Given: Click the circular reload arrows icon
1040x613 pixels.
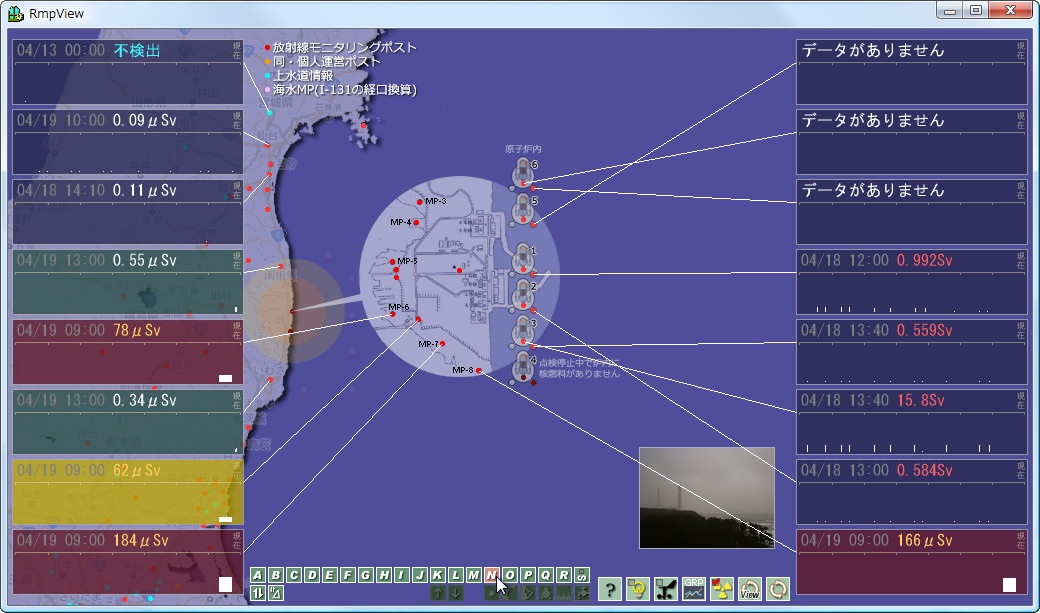Looking at the screenshot, I should click(777, 588).
